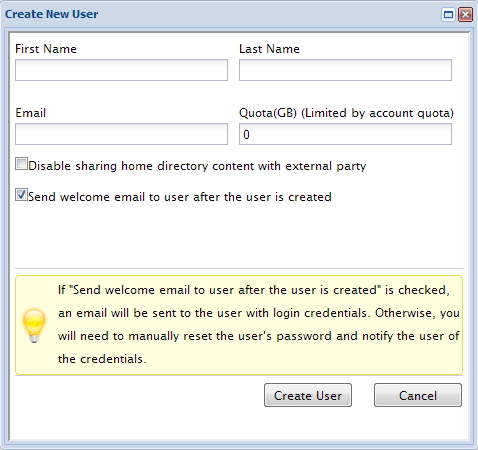Screen dimensions: 478x450
Task: Click the 'Disable sharing home directory content' label text
Action: tap(197, 166)
